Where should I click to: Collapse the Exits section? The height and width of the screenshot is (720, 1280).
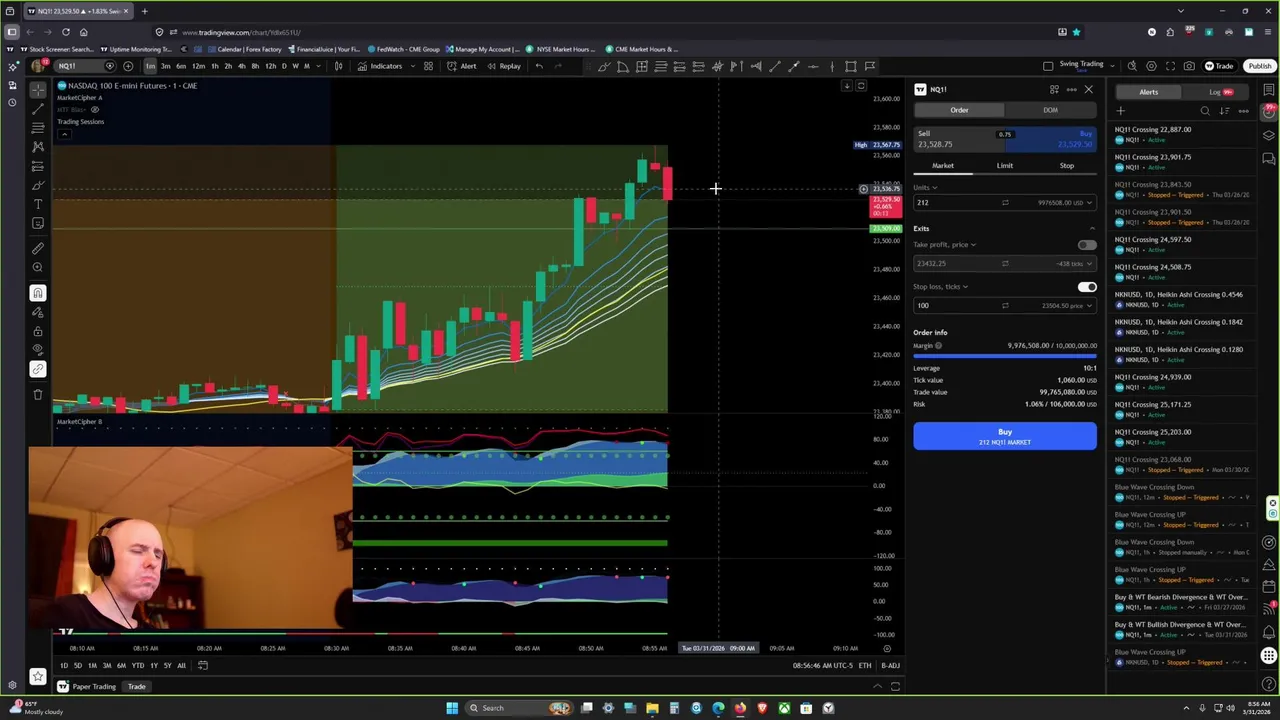coord(1091,229)
